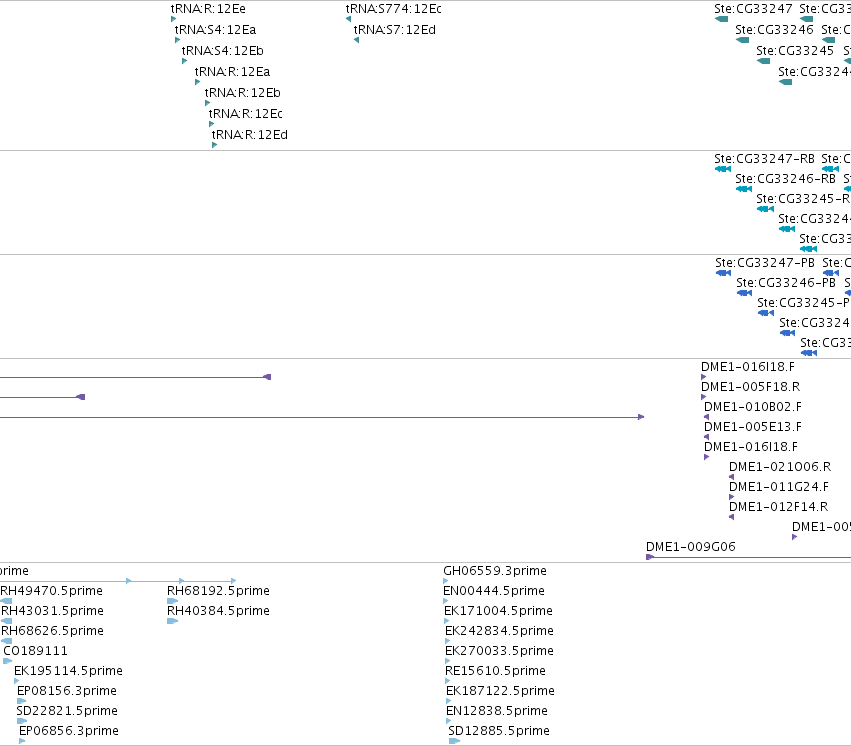Click the RH68192.5prime EST label
This screenshot has height=746, width=851.
coord(218,591)
